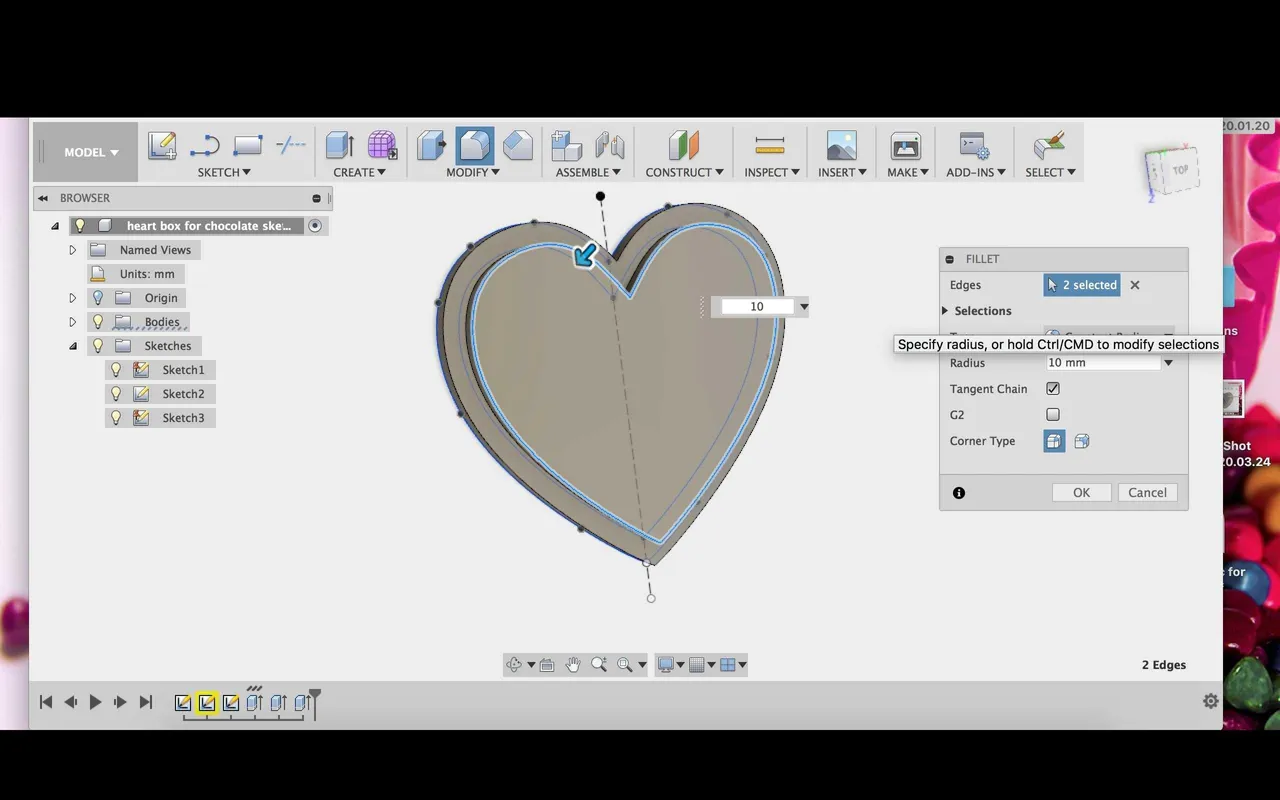Click the Create Sketch tool icon
This screenshot has height=800, width=1280.
[162, 146]
